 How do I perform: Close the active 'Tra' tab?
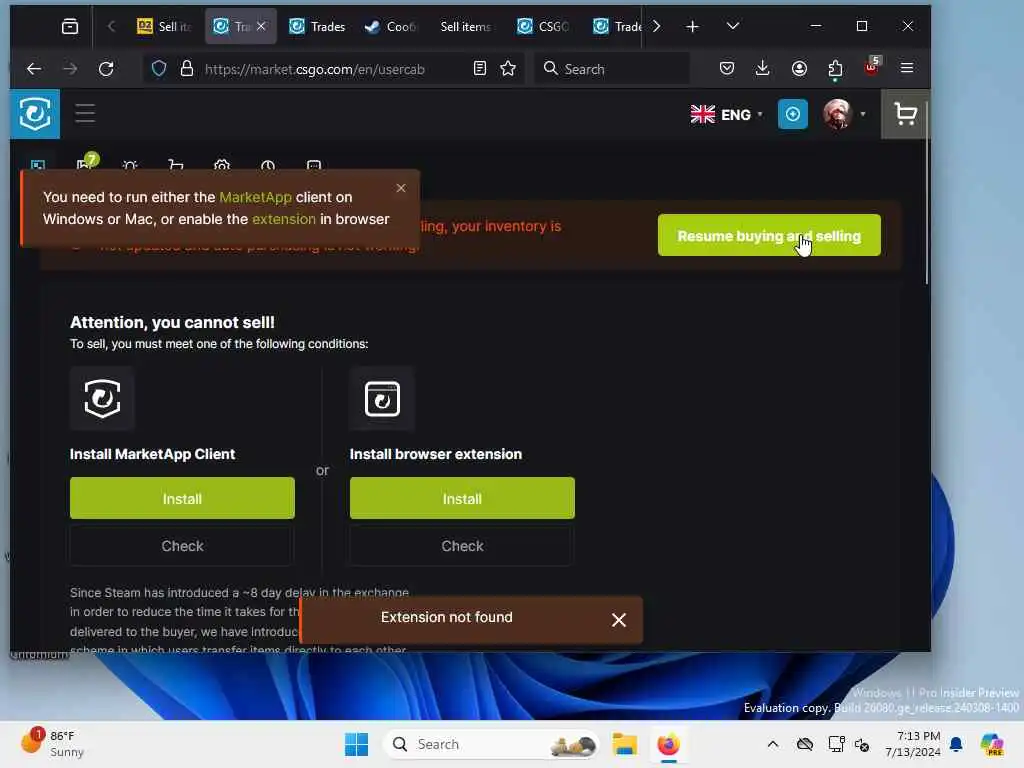(x=261, y=26)
